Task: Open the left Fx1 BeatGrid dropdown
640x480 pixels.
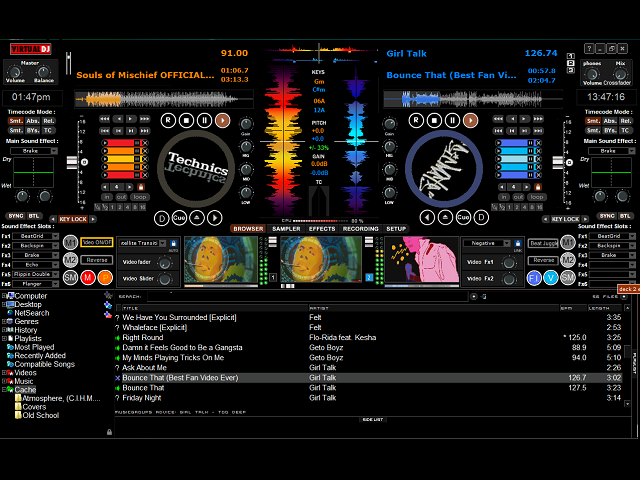Action: (56, 236)
